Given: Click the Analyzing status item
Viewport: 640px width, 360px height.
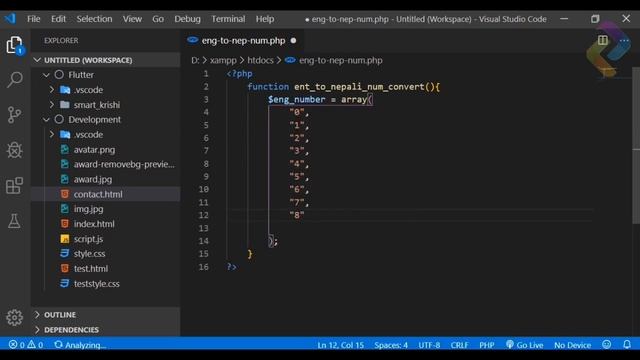Looking at the screenshot, I should 80,345.
